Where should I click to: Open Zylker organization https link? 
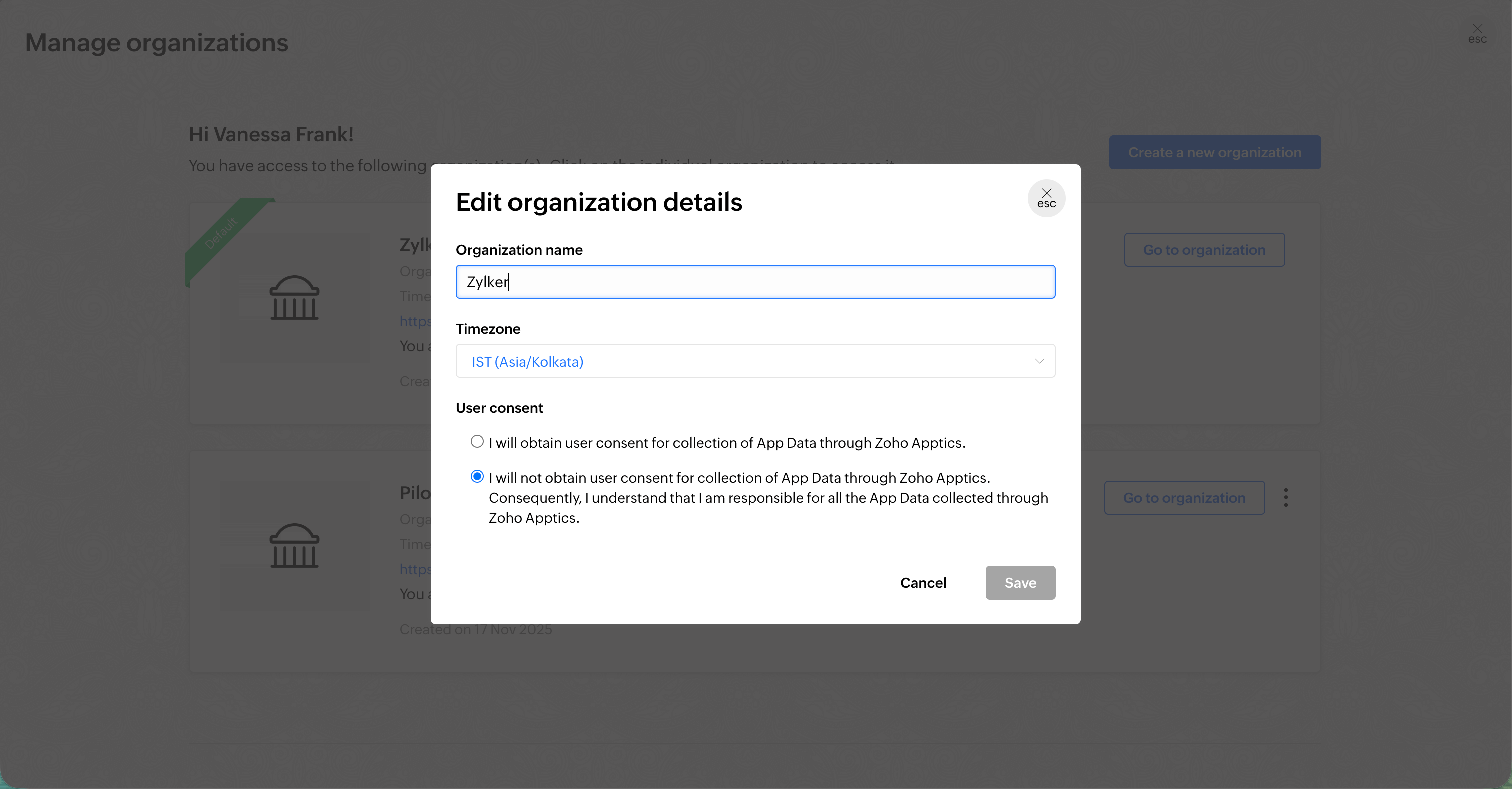pos(415,321)
